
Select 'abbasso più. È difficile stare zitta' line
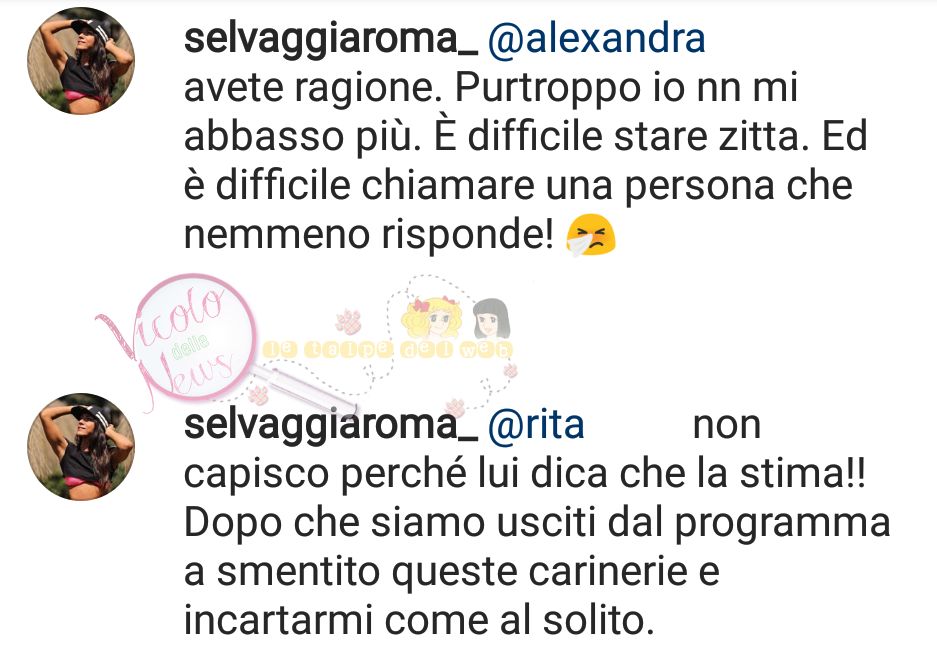[526, 137]
